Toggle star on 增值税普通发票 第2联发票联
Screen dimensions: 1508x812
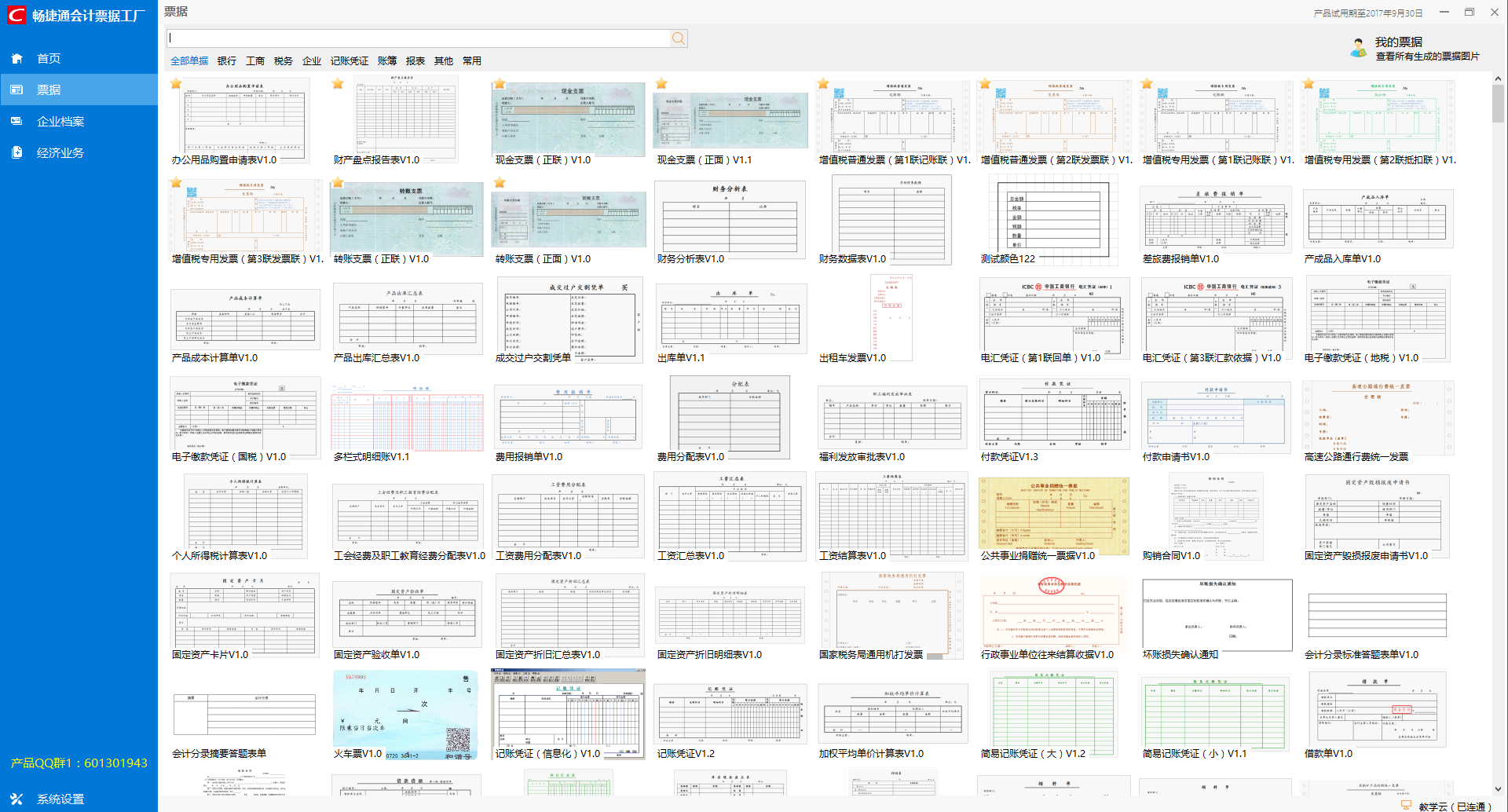tap(985, 83)
